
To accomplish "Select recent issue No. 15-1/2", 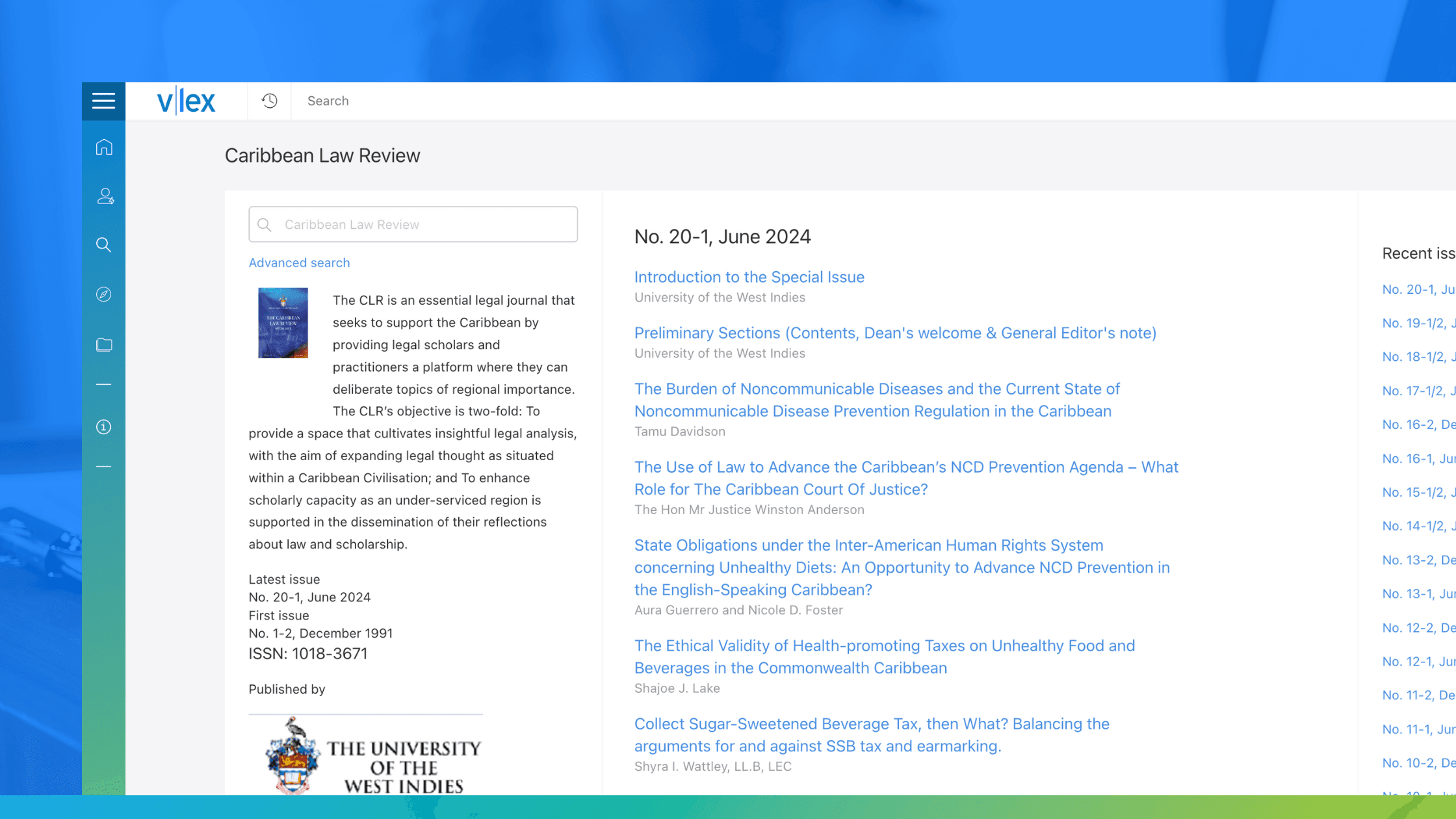I will 1419,492.
